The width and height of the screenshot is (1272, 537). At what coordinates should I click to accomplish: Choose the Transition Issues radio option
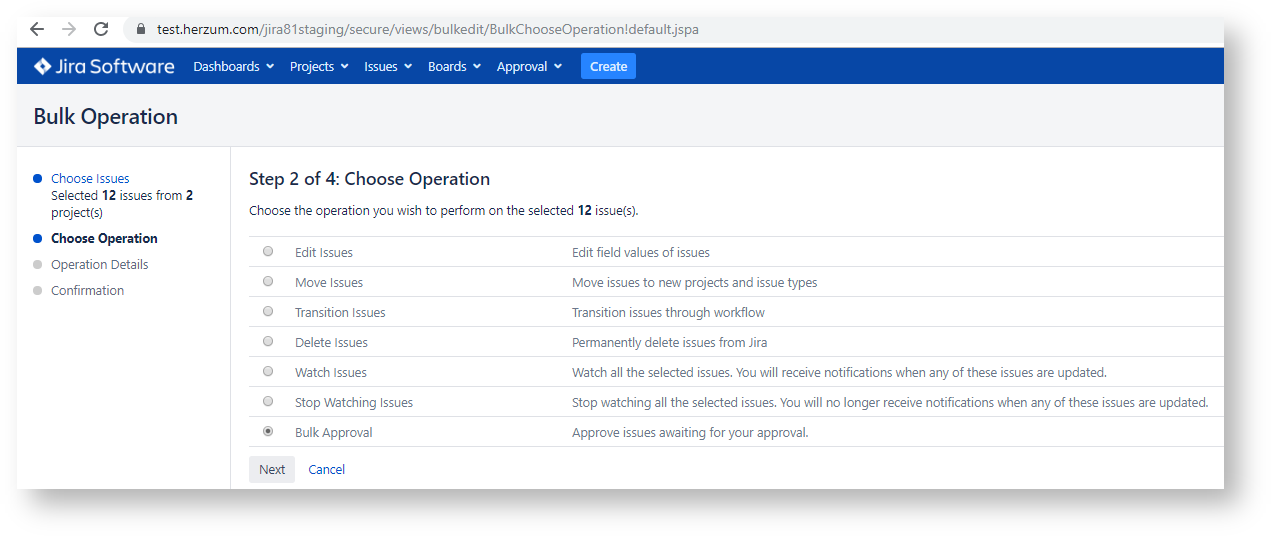click(268, 312)
